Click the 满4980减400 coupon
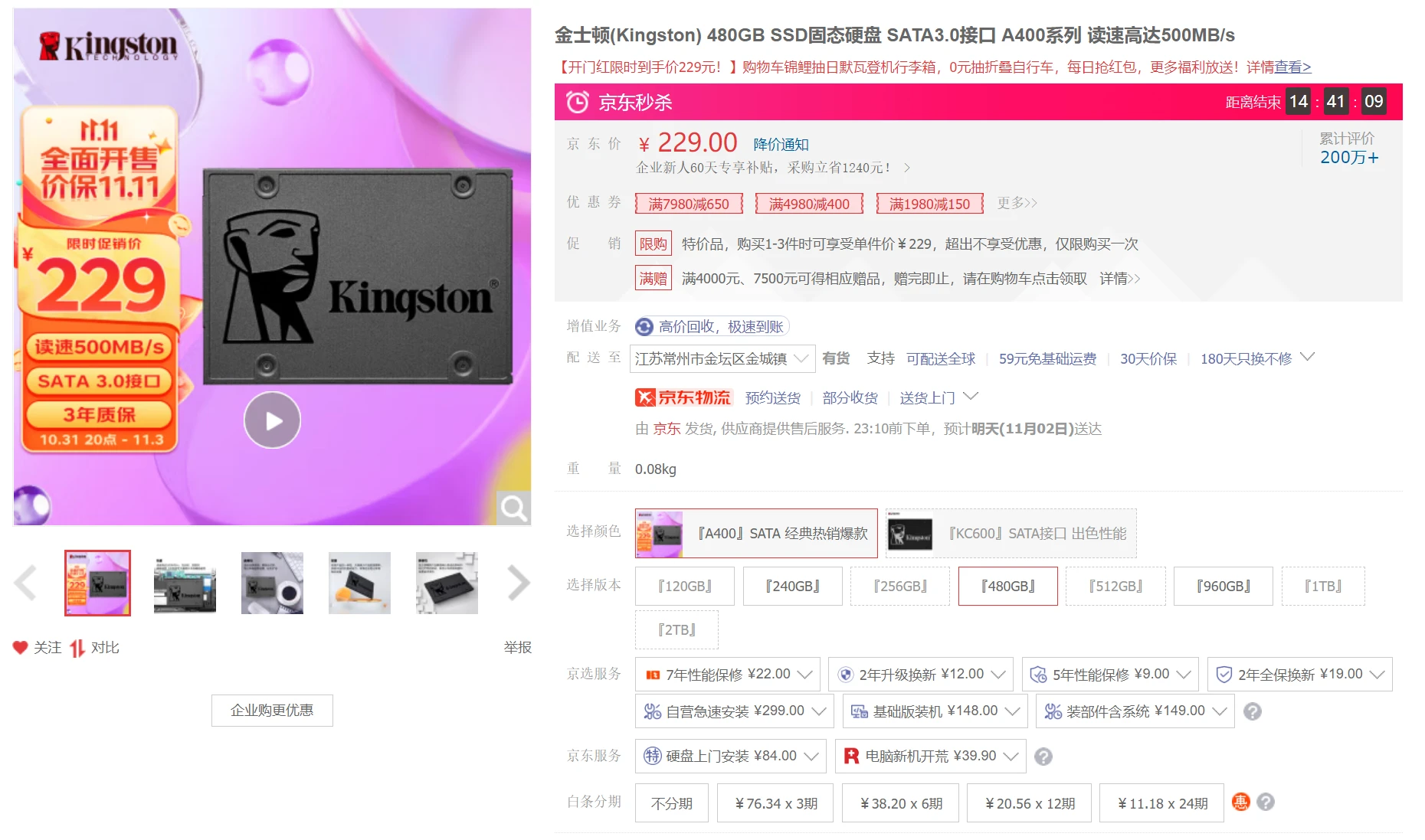Viewport: 1425px width, 840px height. click(x=809, y=204)
